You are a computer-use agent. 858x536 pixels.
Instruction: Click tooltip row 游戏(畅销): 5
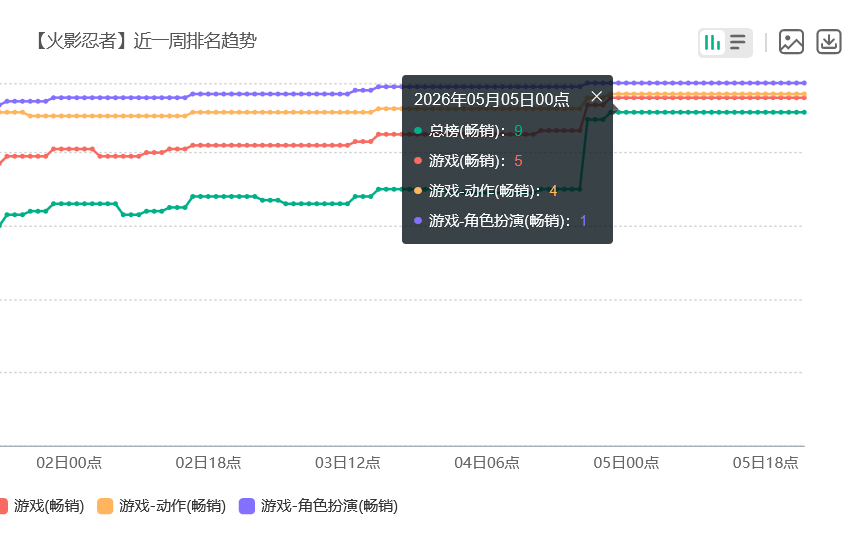[x=468, y=161]
